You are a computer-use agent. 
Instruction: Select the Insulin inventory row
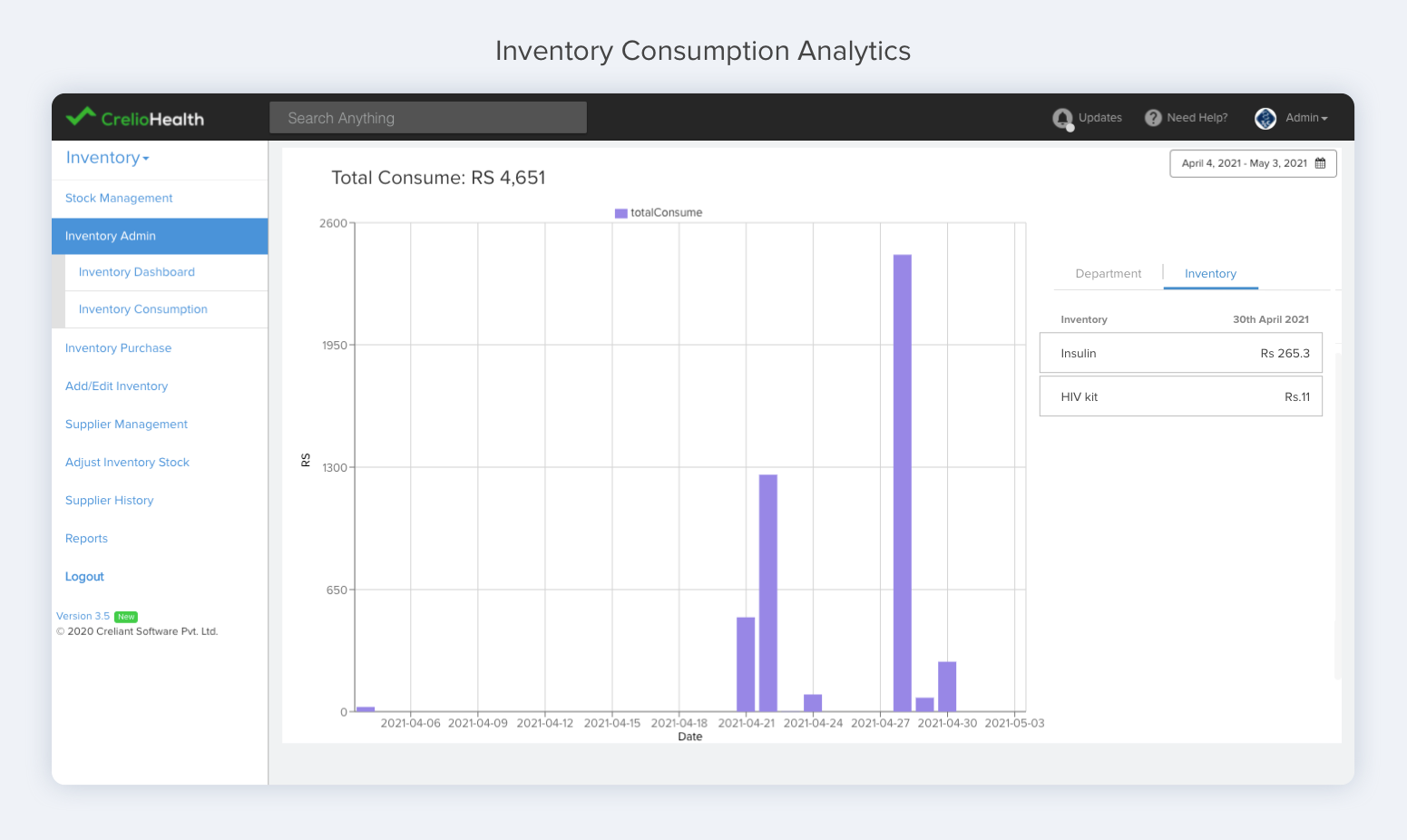tap(1180, 353)
